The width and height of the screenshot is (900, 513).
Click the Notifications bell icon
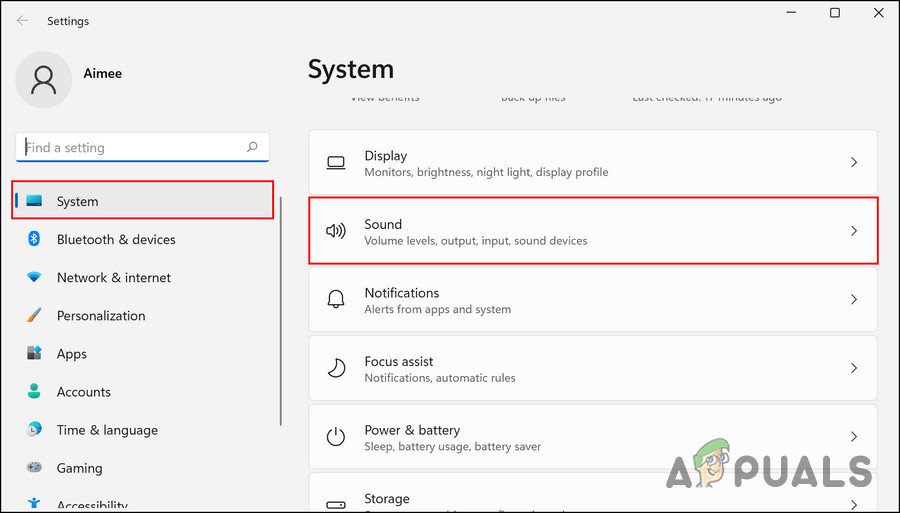[336, 300]
